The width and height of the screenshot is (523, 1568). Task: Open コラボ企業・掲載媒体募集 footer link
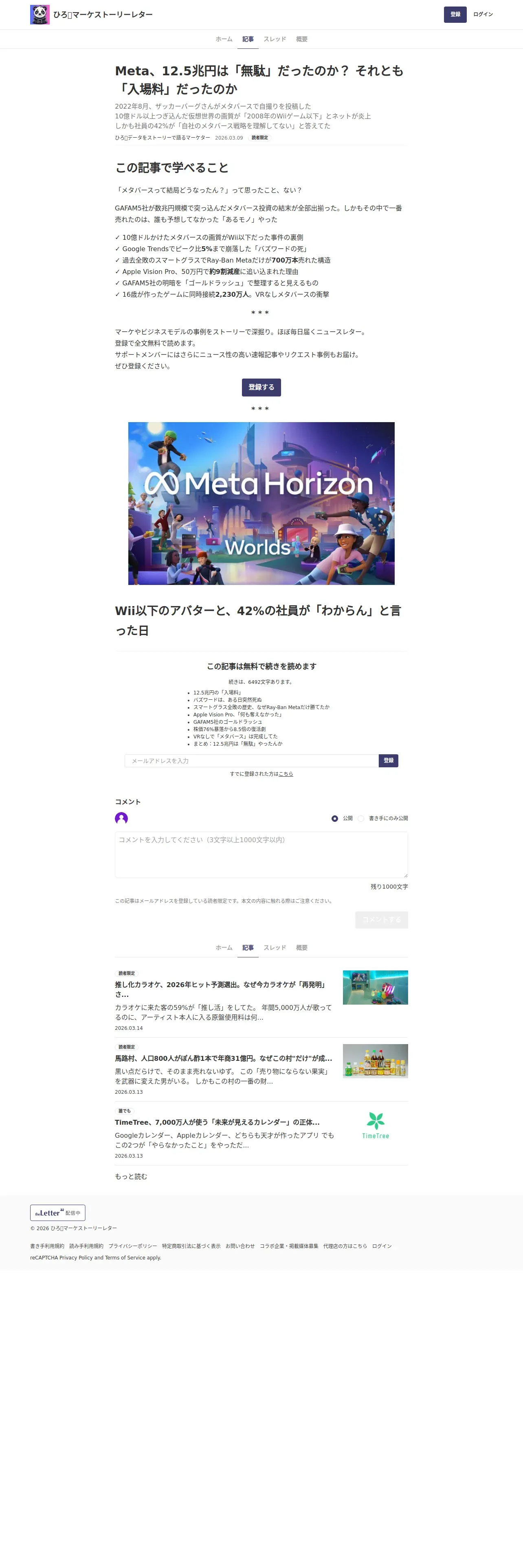(x=289, y=1246)
